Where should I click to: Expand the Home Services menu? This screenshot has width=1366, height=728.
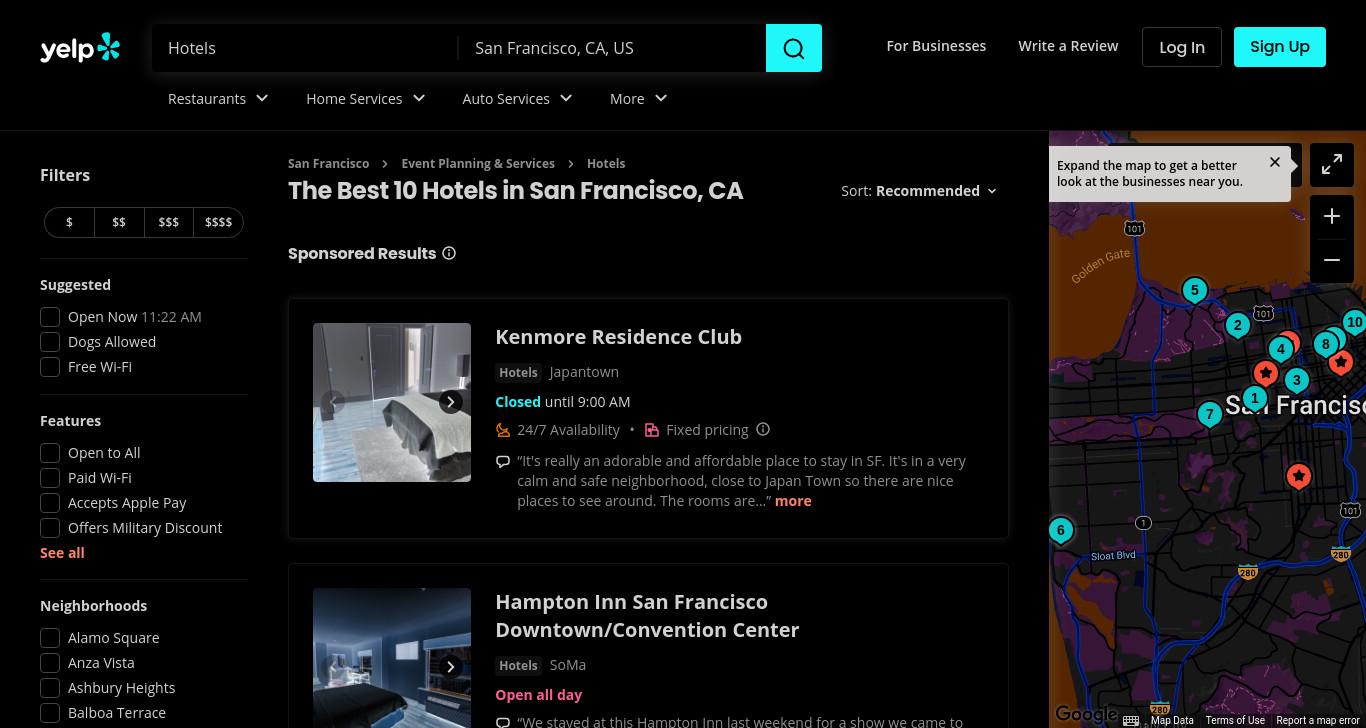click(366, 99)
